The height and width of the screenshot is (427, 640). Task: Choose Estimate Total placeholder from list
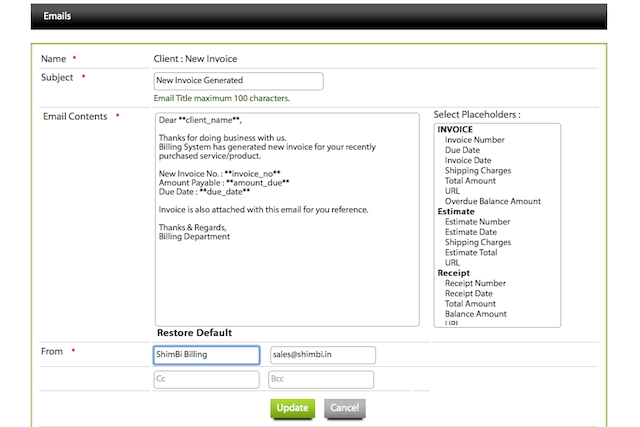pyautogui.click(x=473, y=252)
